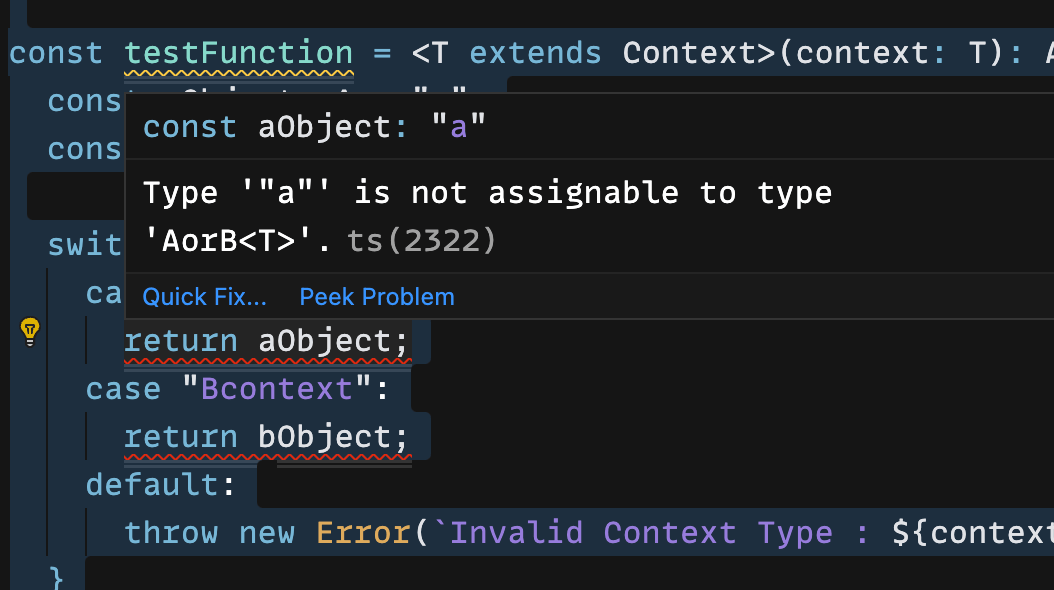Image resolution: width=1054 pixels, height=590 pixels.
Task: Open the Quick Fix... link
Action: (x=204, y=297)
